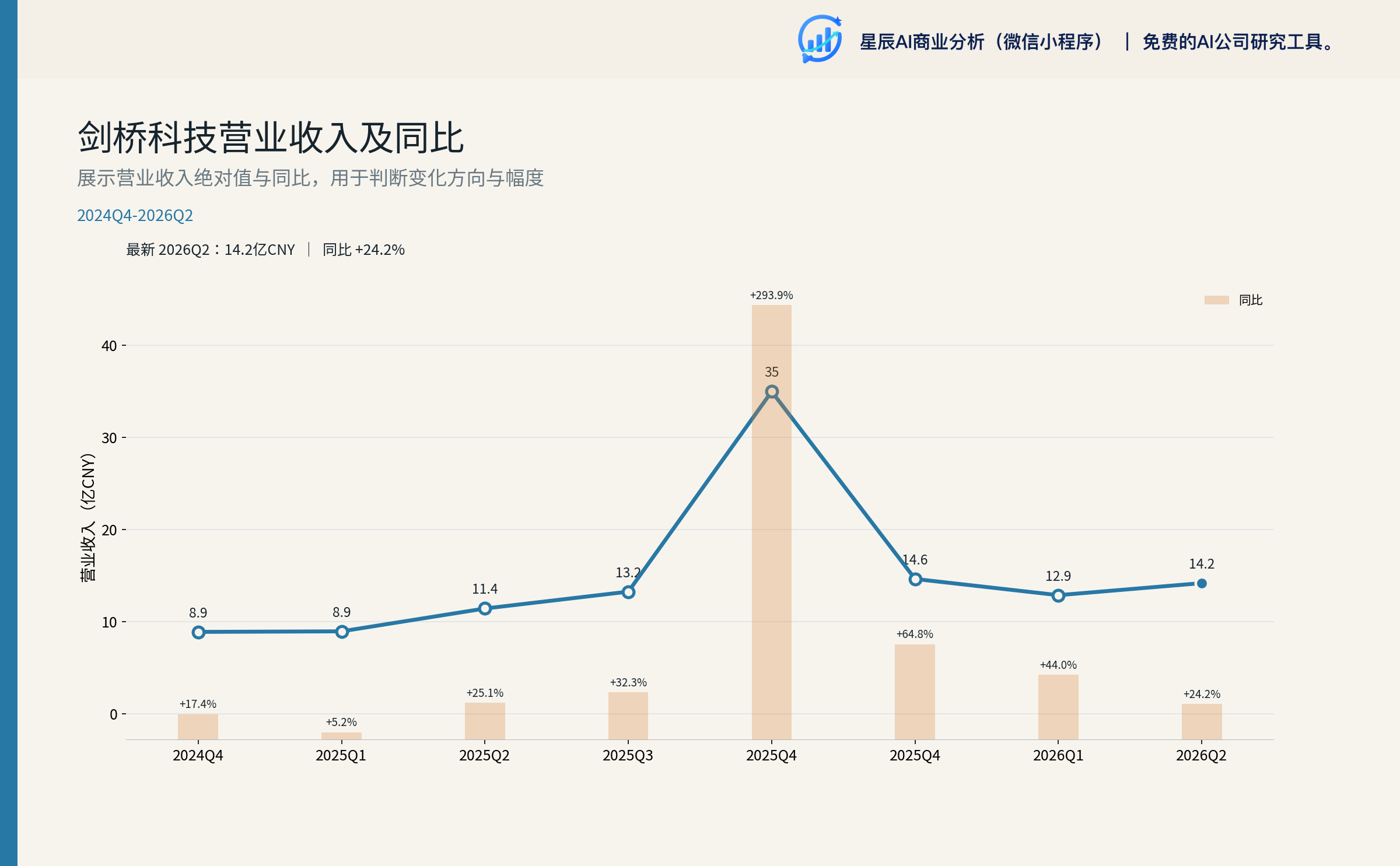Click the +24.2% bar above 2026Q2

[x=1202, y=721]
